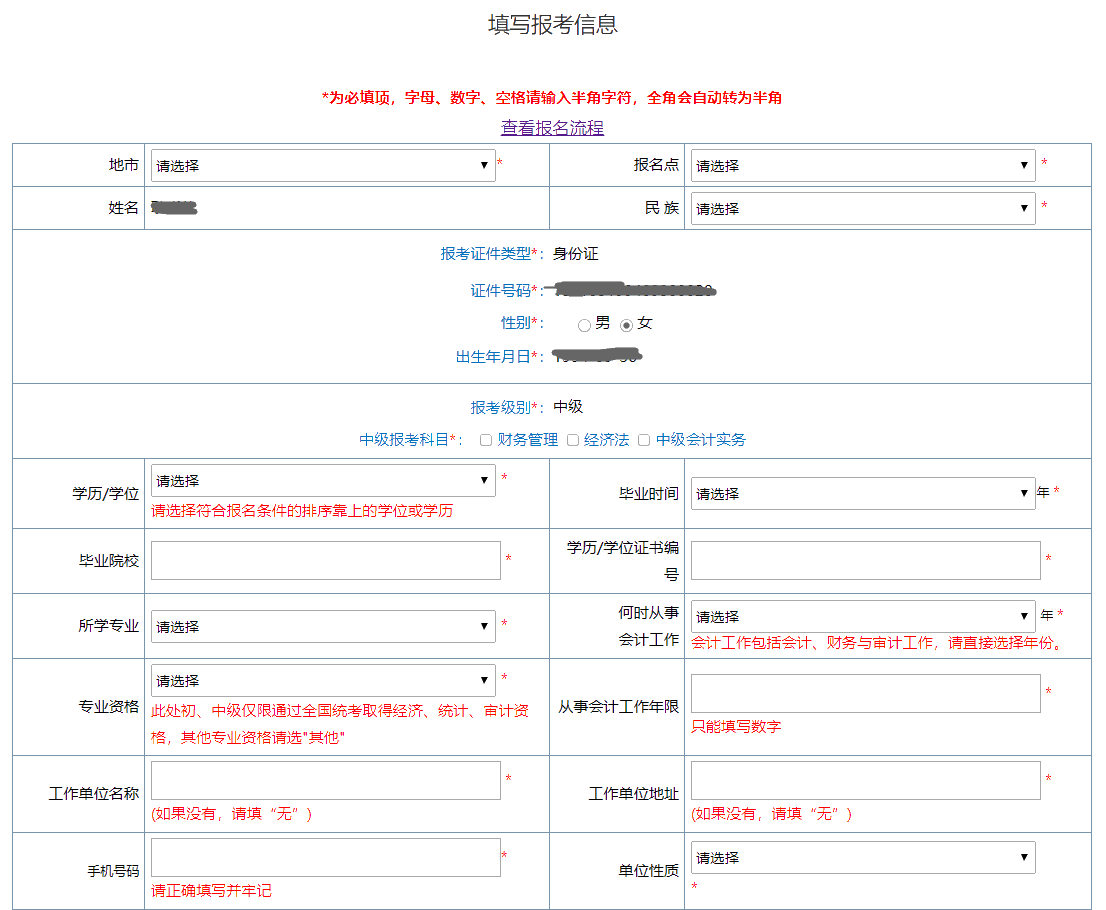Open the 报名点 registration point dropdown

click(861, 165)
